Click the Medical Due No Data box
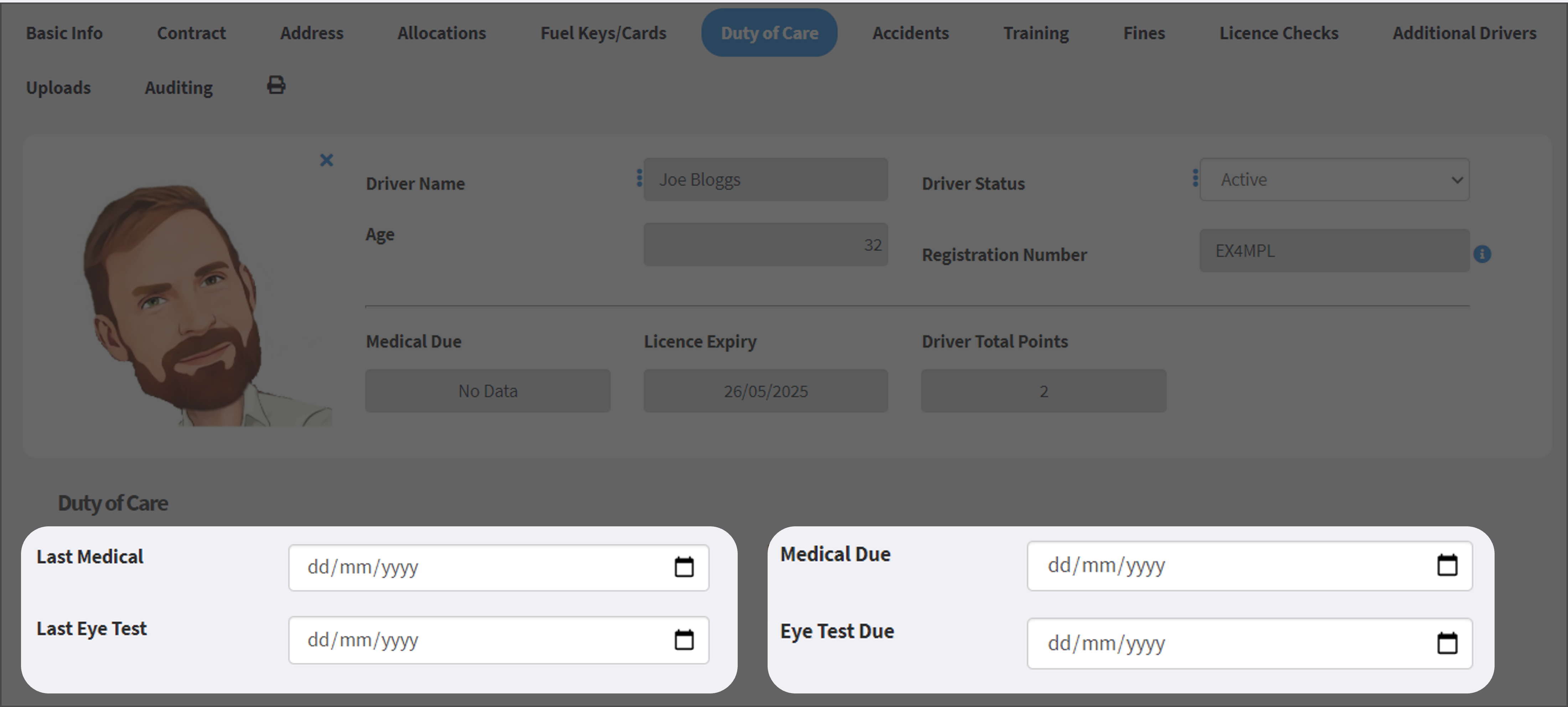1568x707 pixels. click(x=488, y=391)
